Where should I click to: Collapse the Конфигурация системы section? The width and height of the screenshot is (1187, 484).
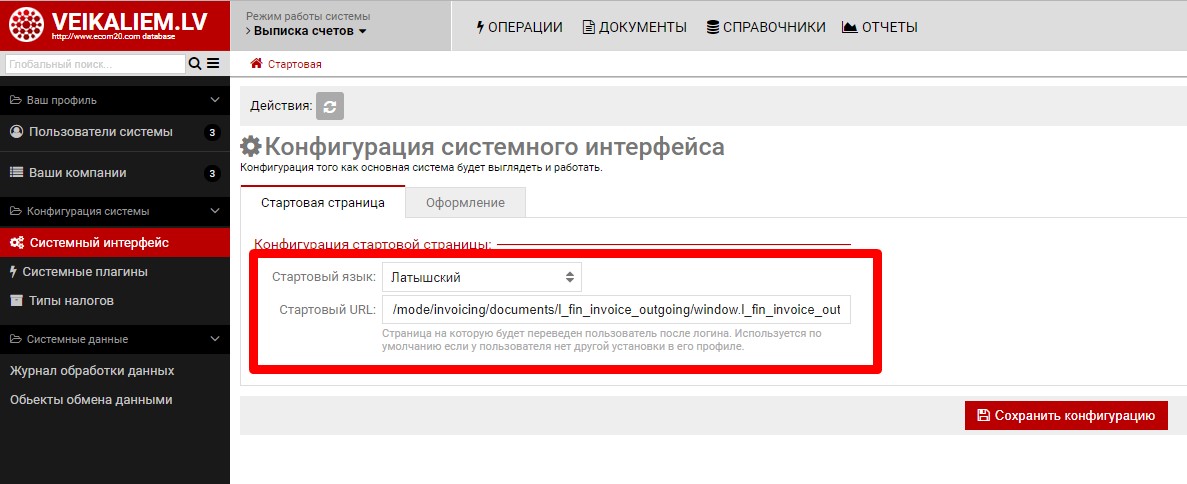pos(214,211)
